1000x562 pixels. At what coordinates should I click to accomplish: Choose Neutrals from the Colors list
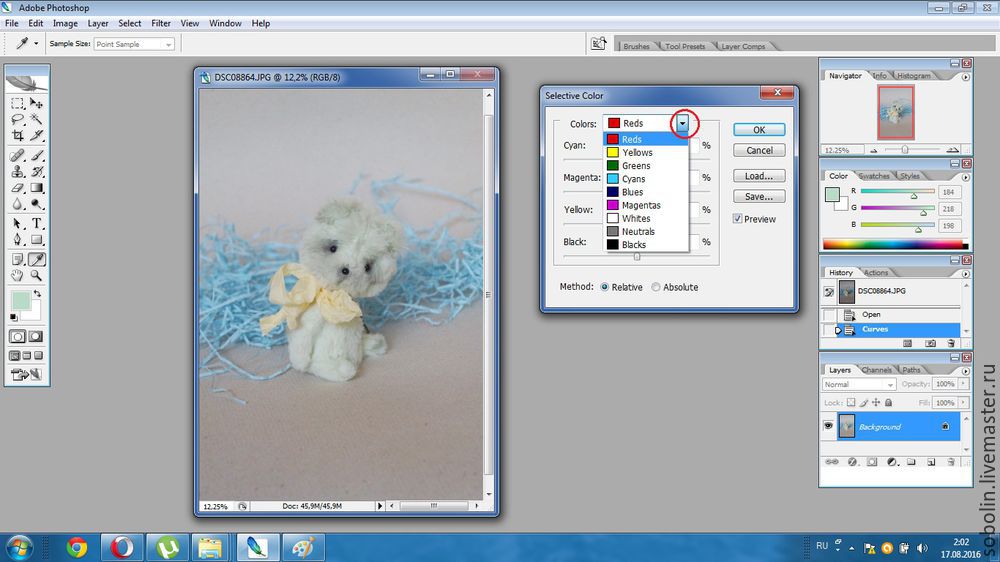tap(645, 232)
